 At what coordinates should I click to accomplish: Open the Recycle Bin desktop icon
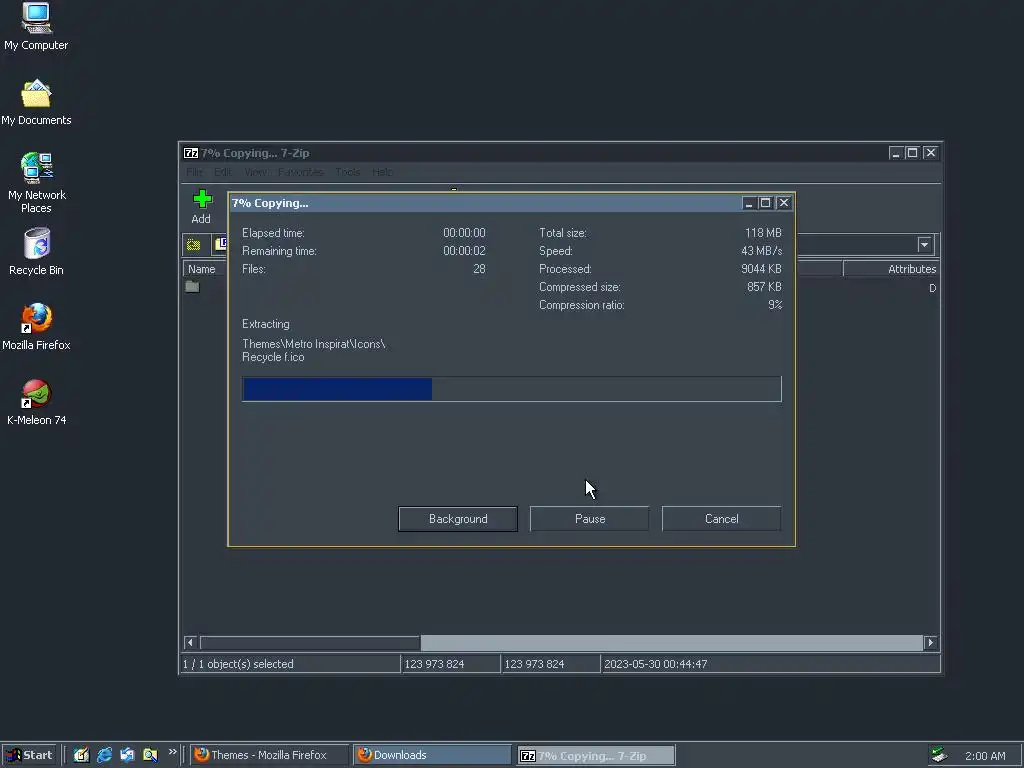[x=36, y=252]
